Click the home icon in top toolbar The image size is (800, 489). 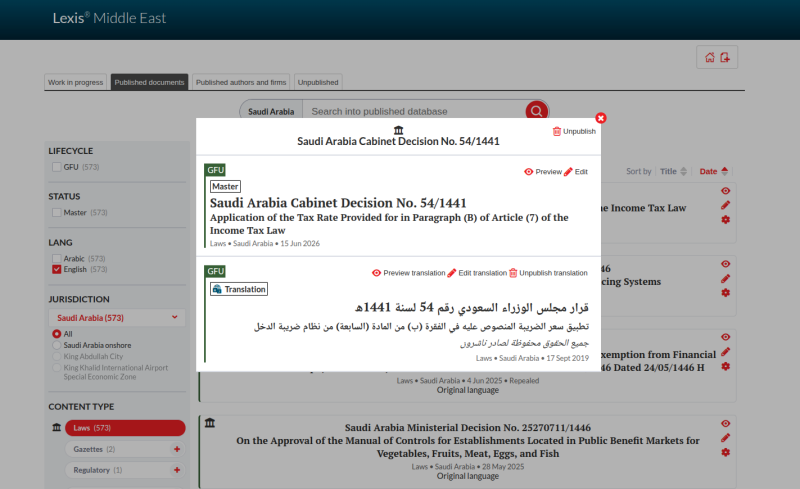click(710, 57)
